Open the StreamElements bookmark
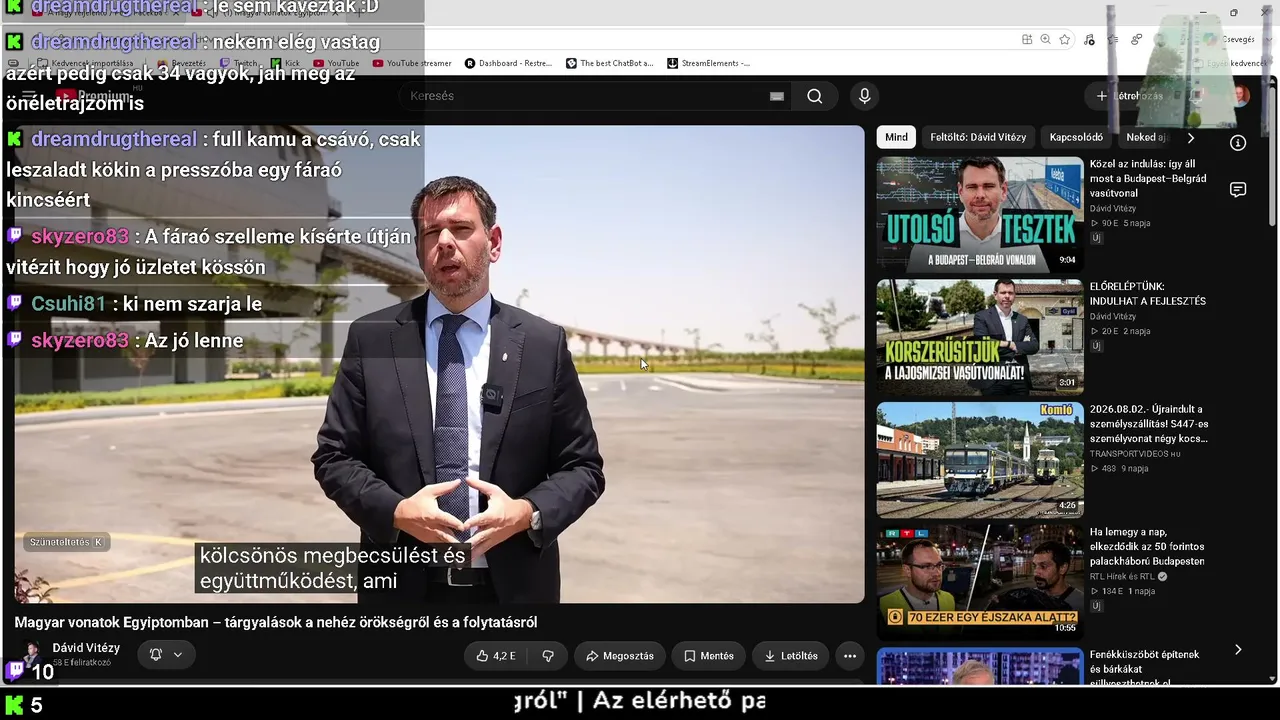This screenshot has width=1280, height=720. [708, 63]
